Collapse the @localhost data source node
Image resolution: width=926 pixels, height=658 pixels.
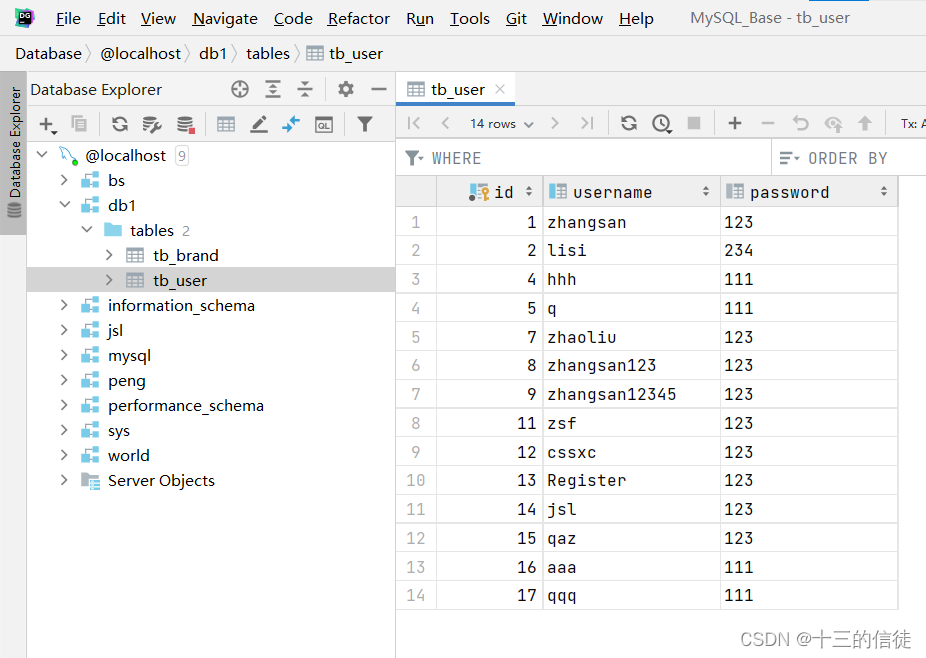[x=42, y=155]
